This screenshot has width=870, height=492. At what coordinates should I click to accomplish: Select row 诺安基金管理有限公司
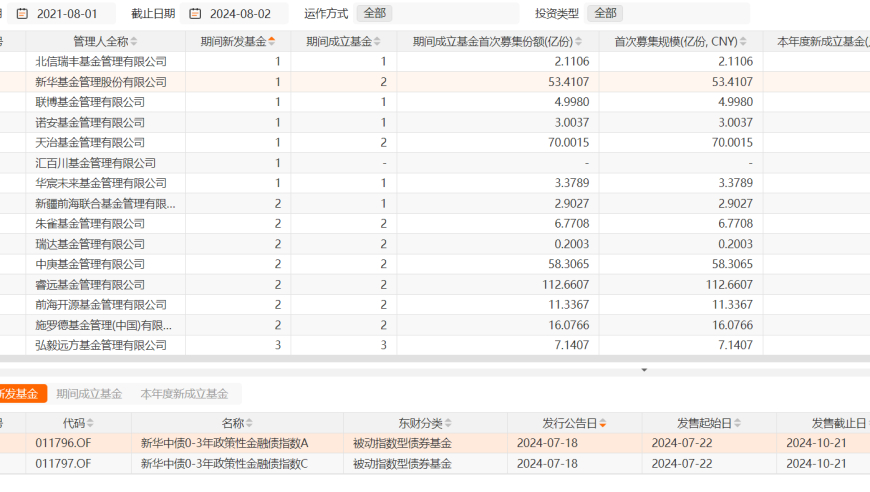click(435, 123)
